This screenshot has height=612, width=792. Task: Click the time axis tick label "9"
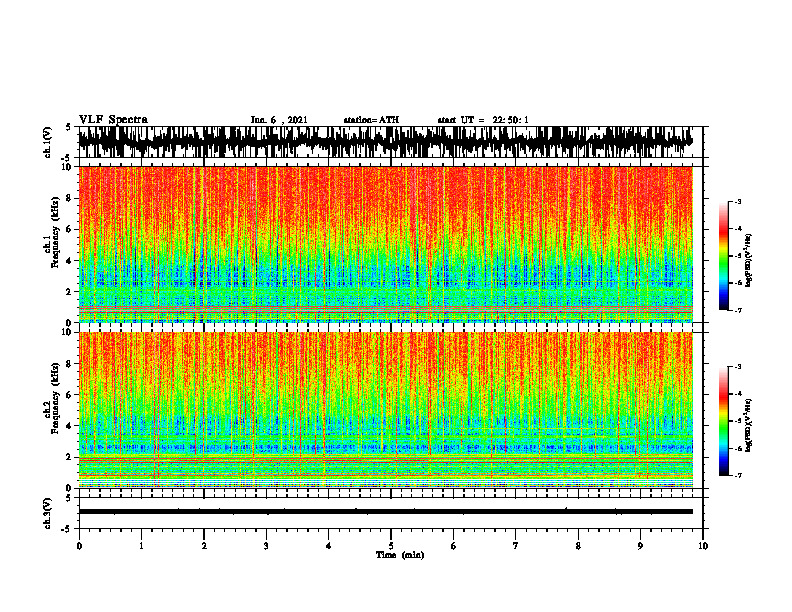pos(640,546)
